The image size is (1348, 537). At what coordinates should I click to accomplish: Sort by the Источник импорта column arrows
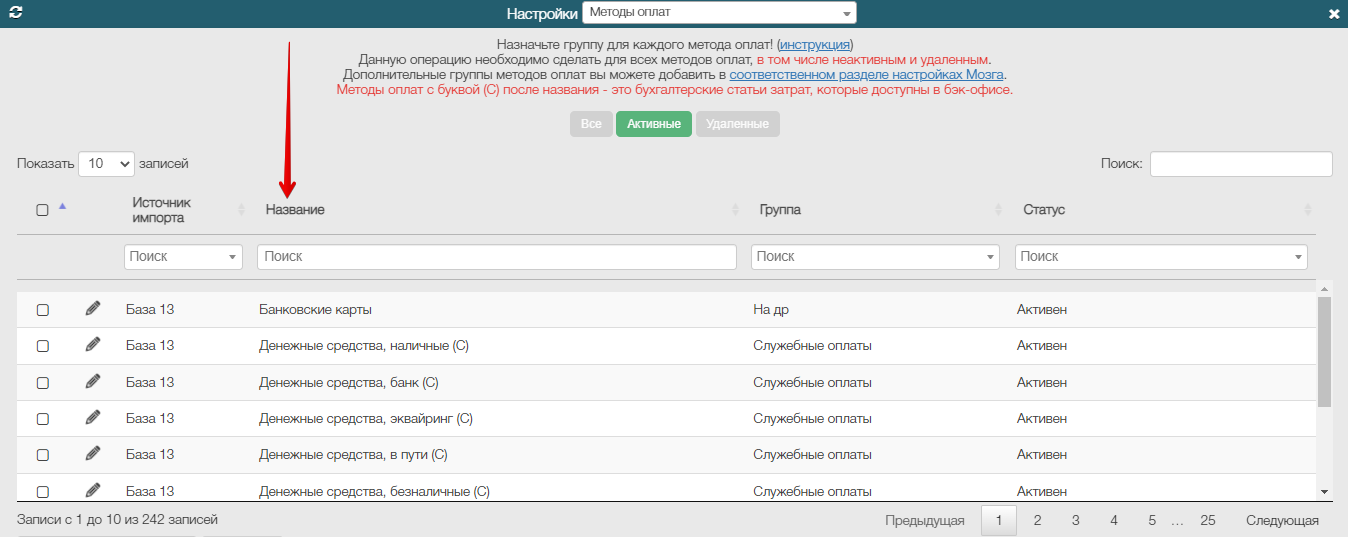pyautogui.click(x=241, y=210)
